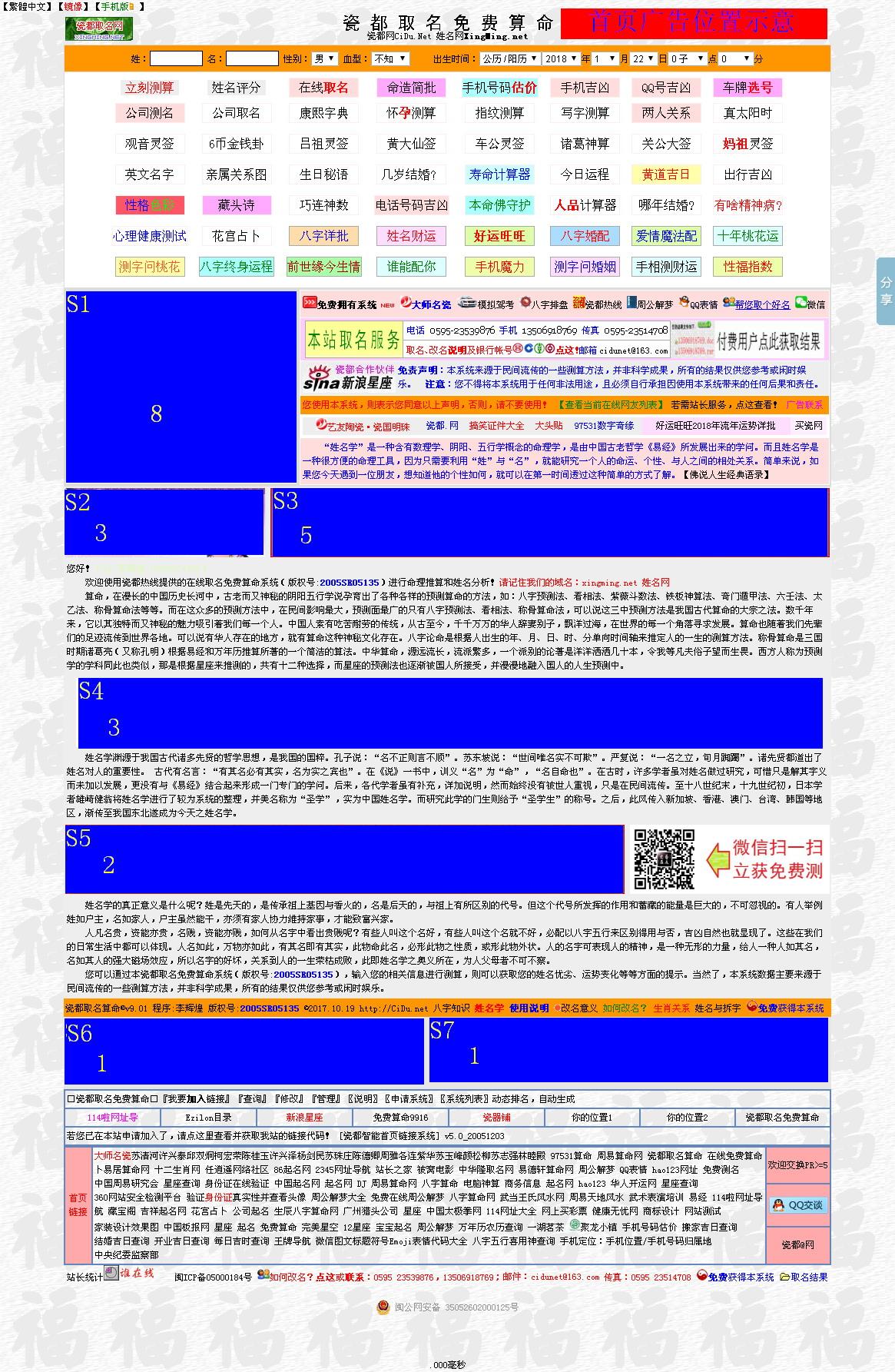Click the 佛说人生经典语录 link
Viewport: 895px width, 1372px height.
coord(725,474)
